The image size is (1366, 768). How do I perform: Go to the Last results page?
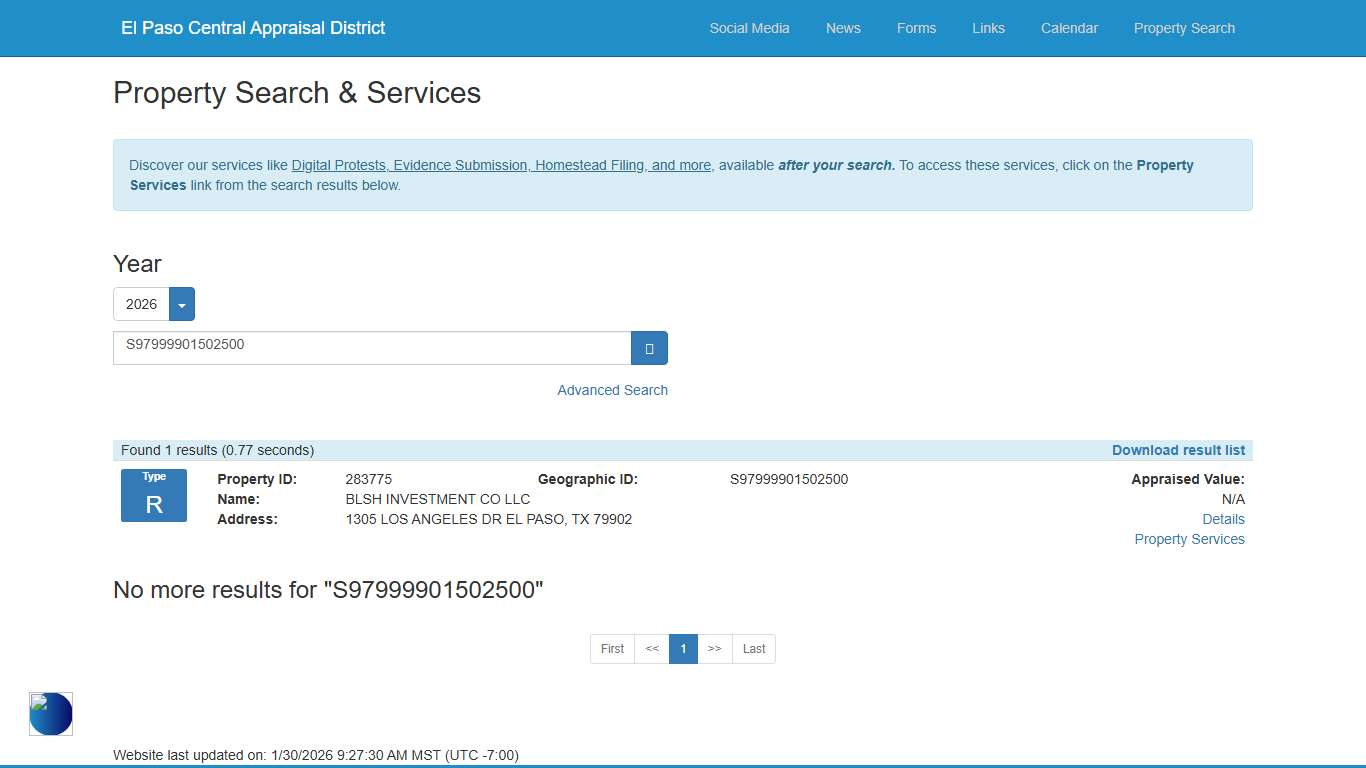tap(754, 649)
